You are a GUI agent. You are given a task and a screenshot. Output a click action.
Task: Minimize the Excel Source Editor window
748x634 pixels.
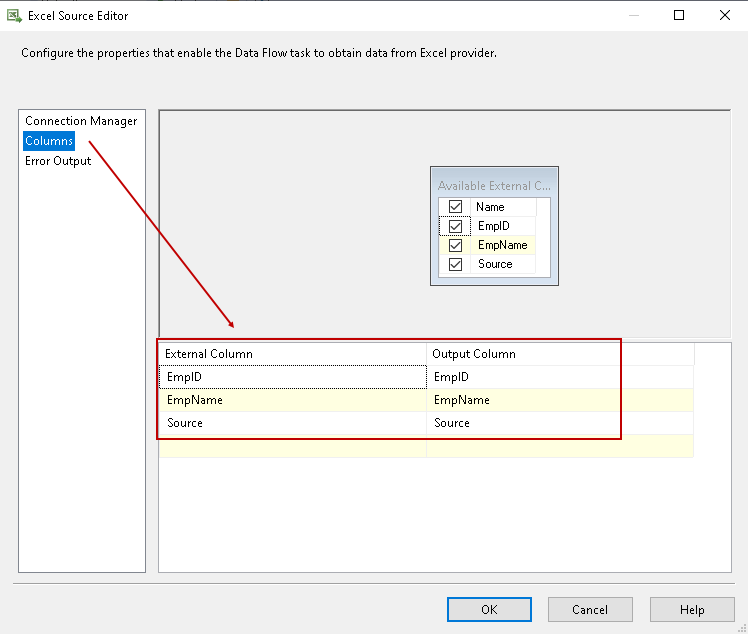[634, 15]
